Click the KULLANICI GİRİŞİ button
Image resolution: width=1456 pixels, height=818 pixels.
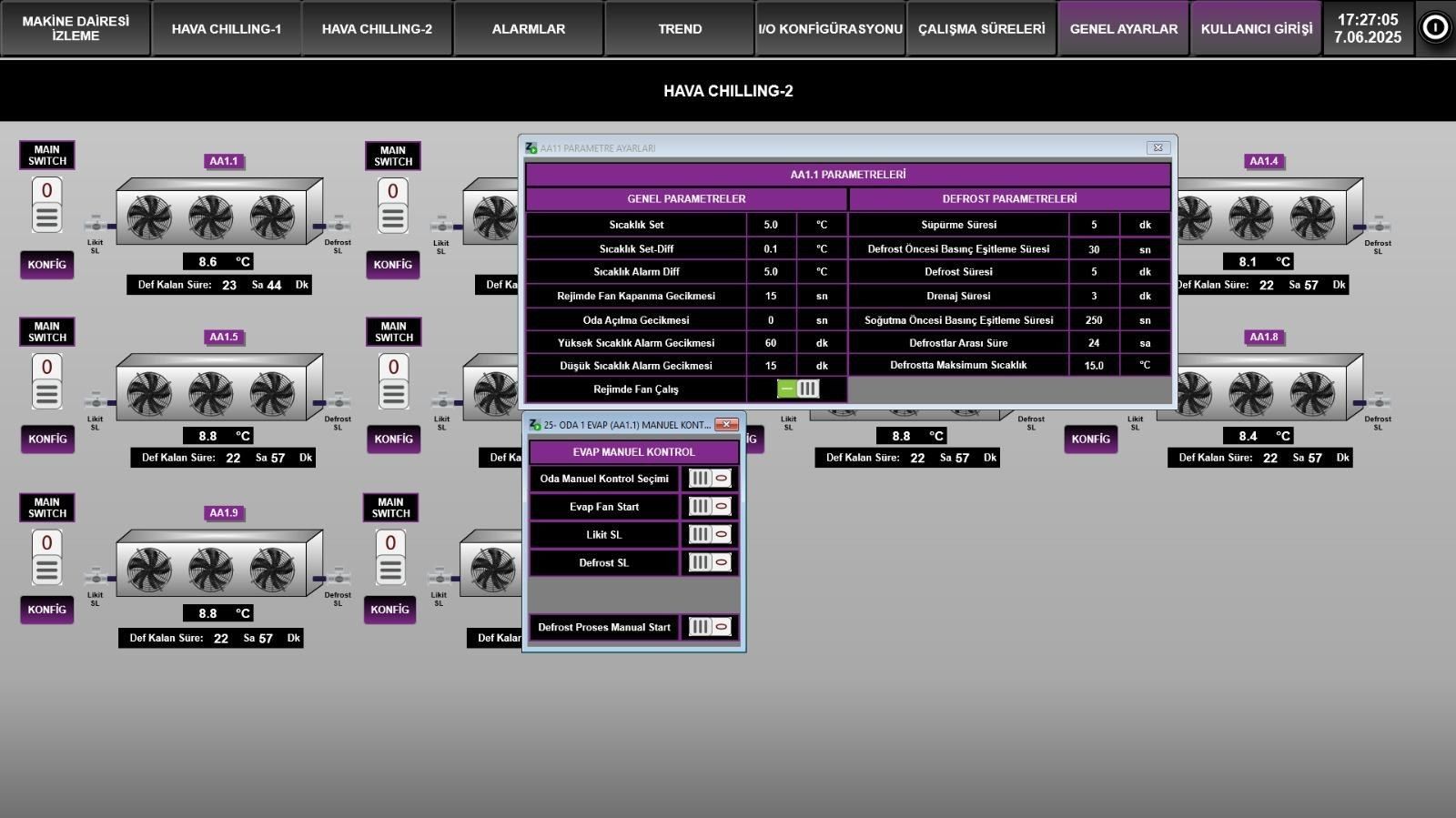[1257, 29]
